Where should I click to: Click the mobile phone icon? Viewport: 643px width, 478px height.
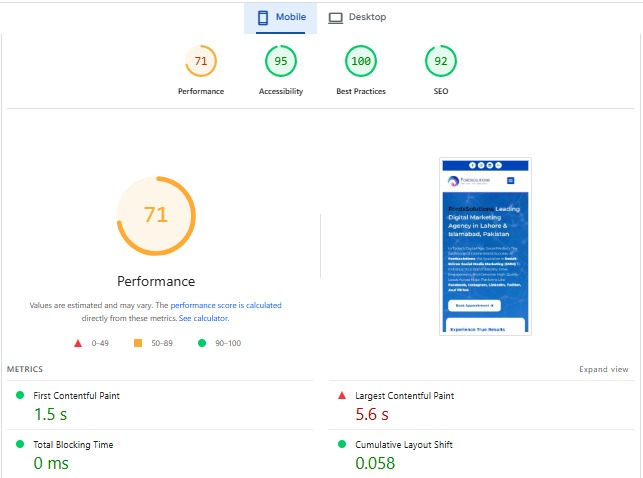tap(263, 17)
